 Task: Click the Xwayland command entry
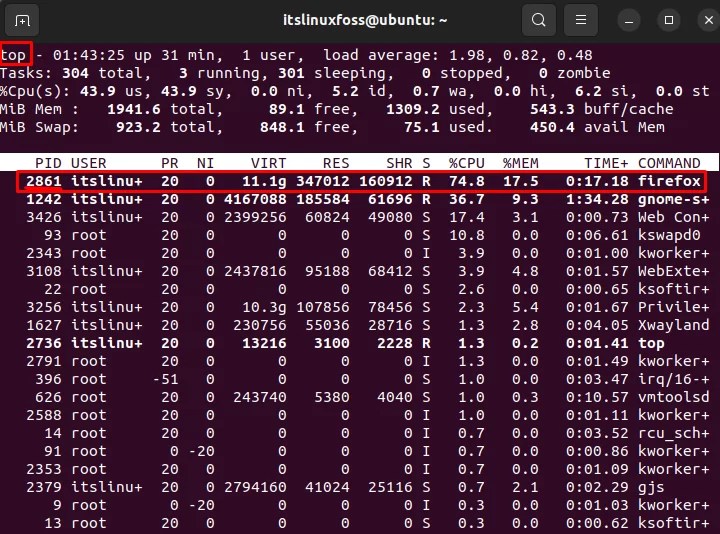(x=673, y=326)
